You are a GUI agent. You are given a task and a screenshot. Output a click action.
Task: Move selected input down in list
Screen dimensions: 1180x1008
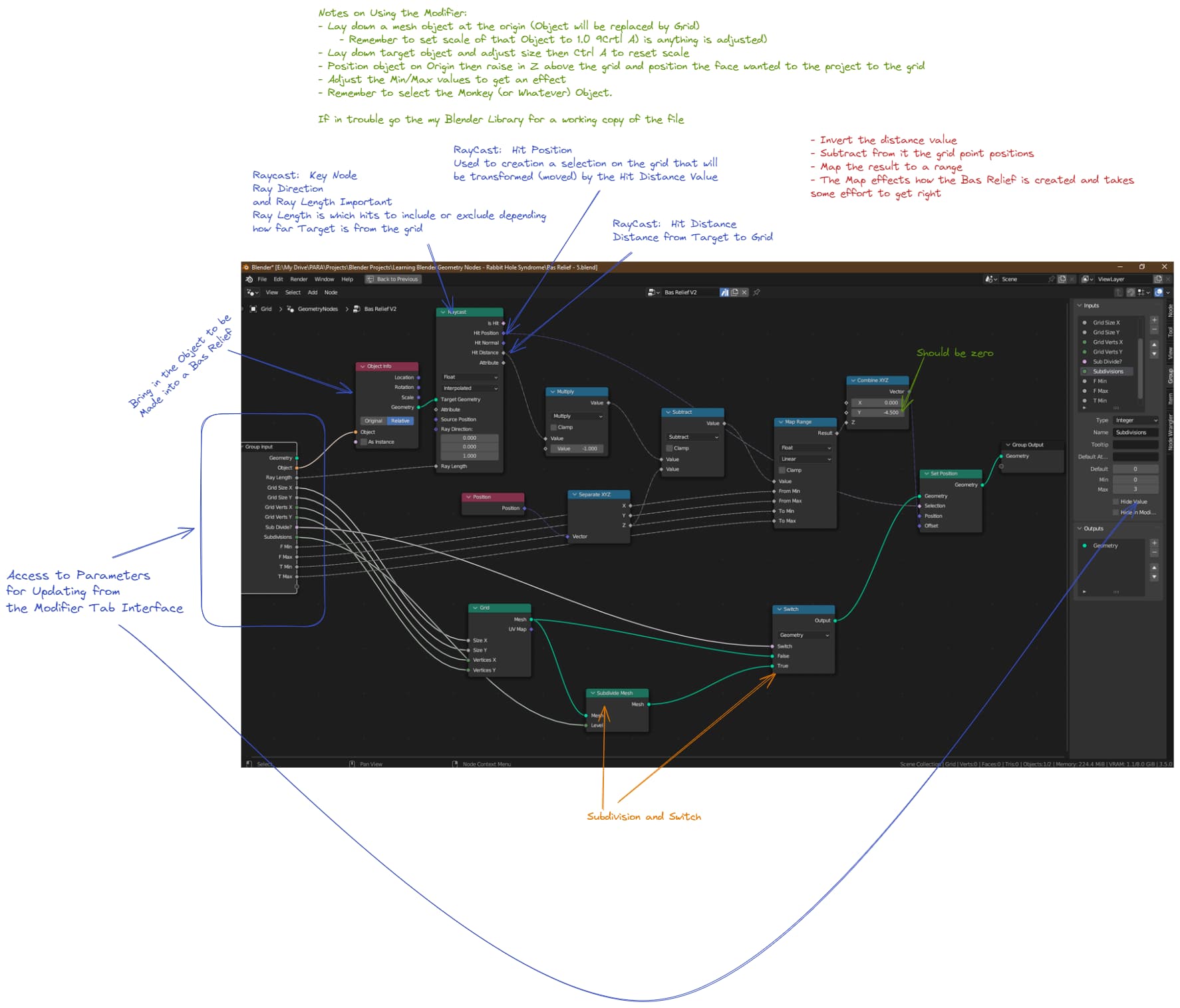coord(1154,354)
